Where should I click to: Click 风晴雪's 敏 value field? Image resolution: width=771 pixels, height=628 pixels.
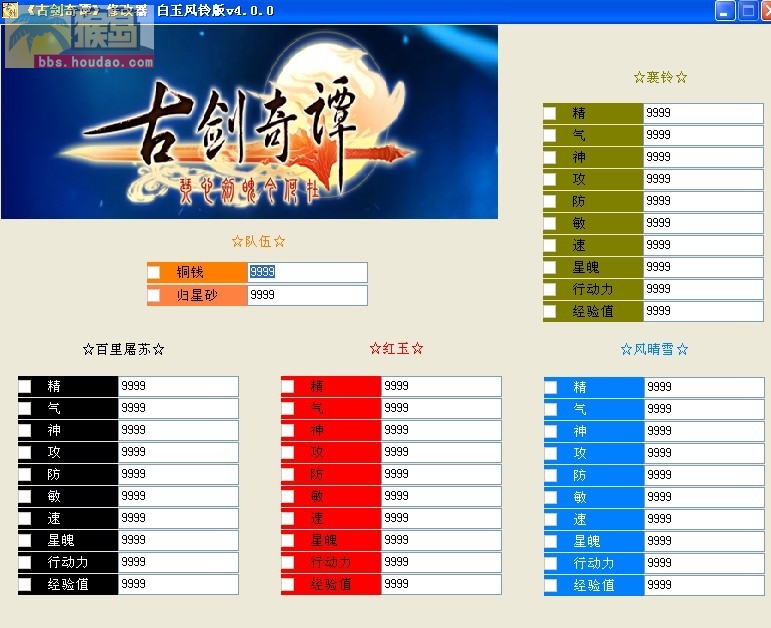(704, 497)
